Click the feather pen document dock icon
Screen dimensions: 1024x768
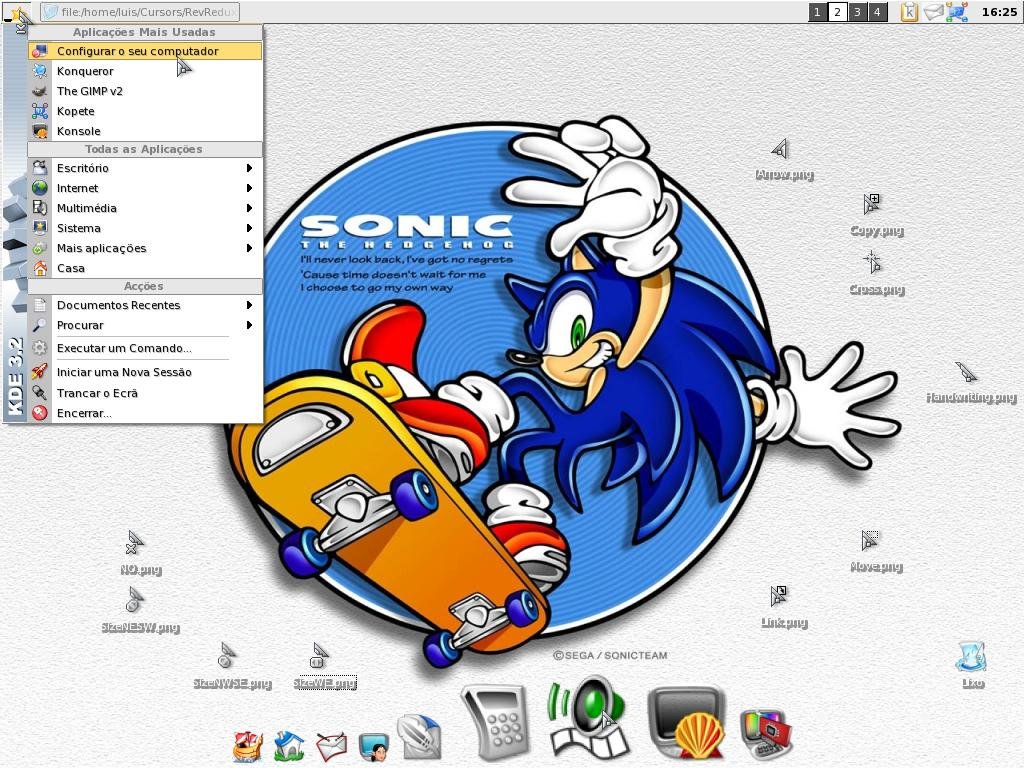point(419,738)
